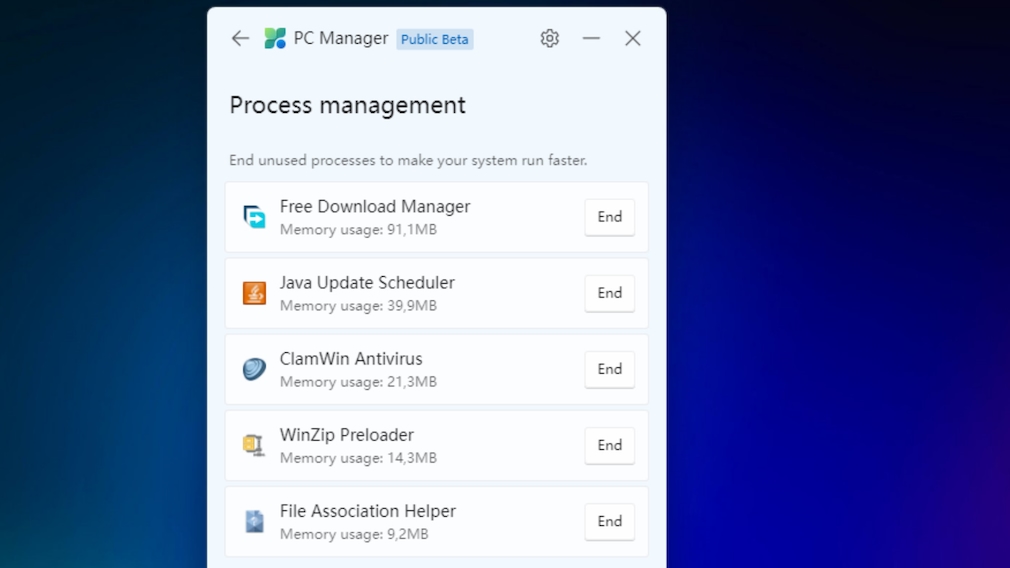Click the PC Manager title text
The width and height of the screenshot is (1010, 568).
pos(340,39)
